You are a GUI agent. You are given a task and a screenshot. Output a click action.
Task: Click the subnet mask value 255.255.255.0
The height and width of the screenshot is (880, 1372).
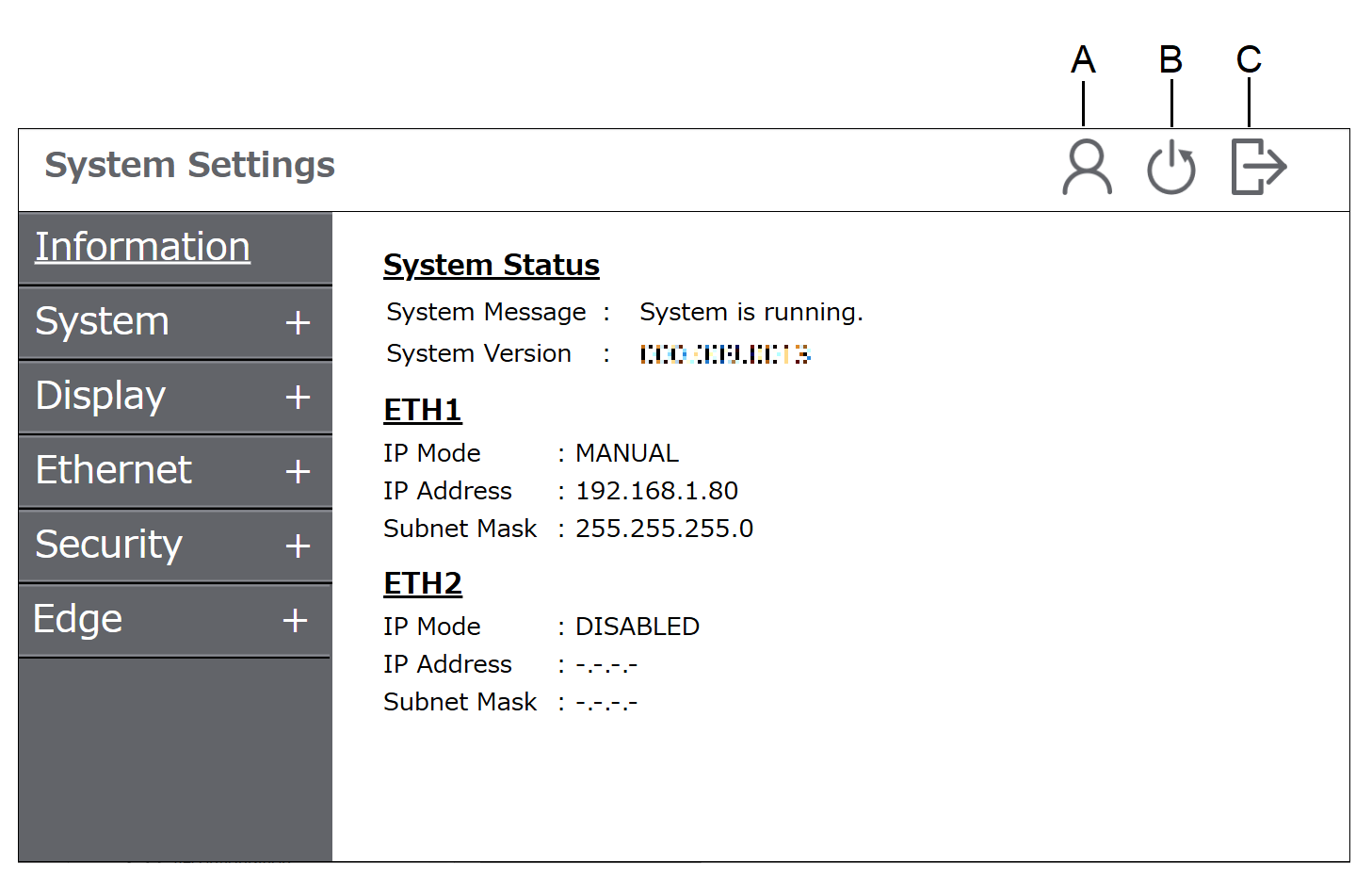[x=664, y=529]
